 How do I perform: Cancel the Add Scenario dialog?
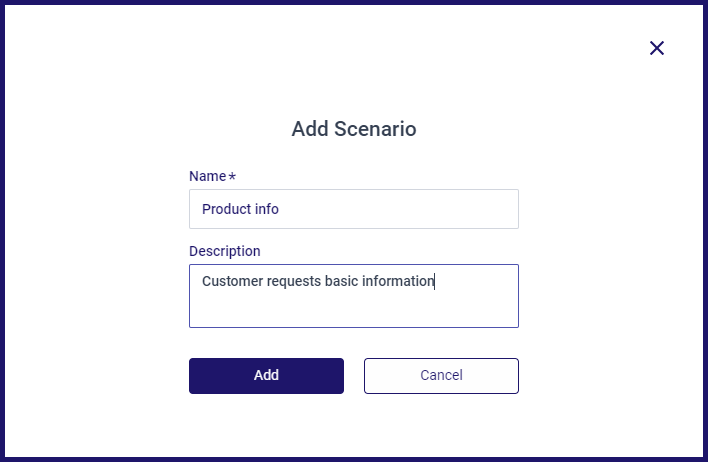coord(441,376)
